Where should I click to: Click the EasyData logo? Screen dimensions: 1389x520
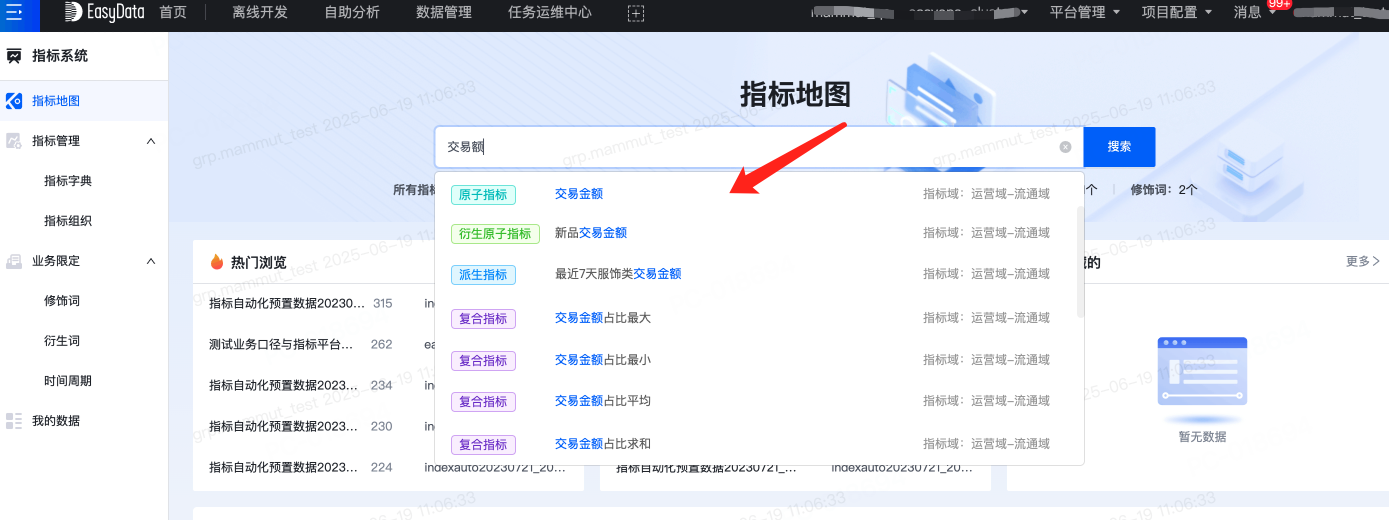102,13
